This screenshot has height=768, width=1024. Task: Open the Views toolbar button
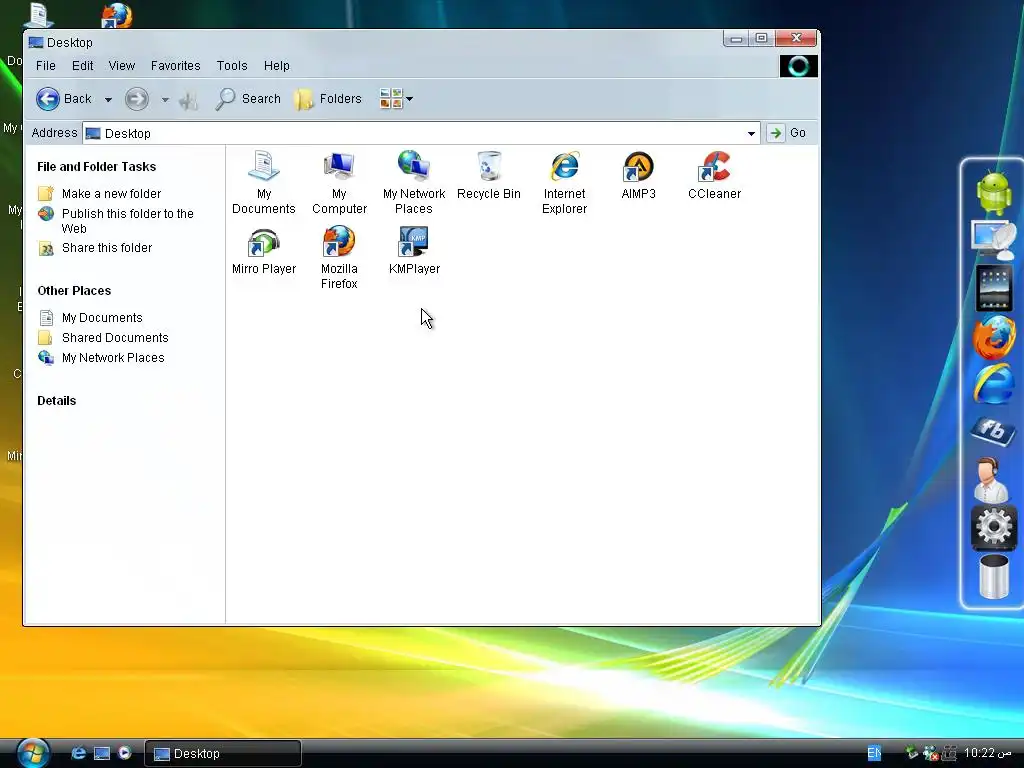point(396,99)
